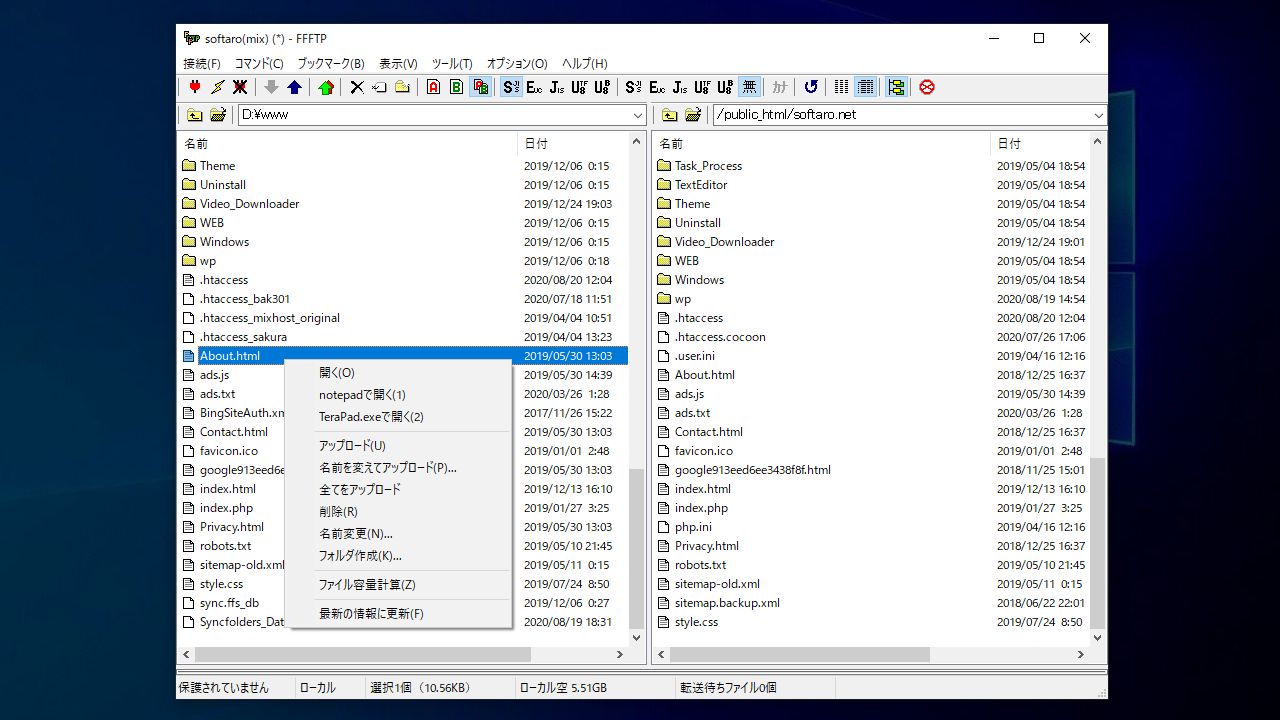Select Video_Downloader folder in local pane
Viewport: 1280px width, 720px height.
(249, 204)
